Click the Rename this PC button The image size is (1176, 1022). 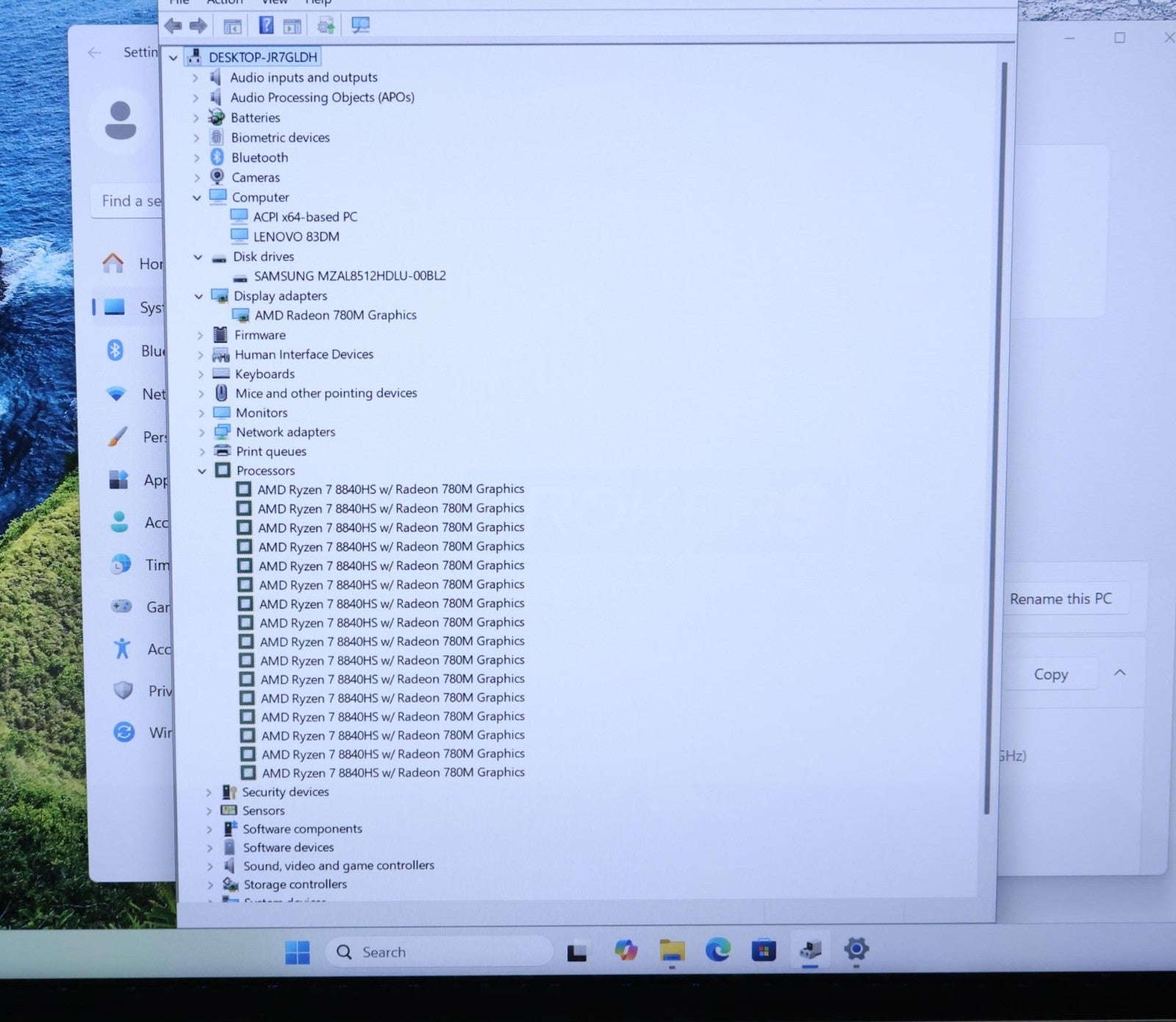(x=1061, y=599)
